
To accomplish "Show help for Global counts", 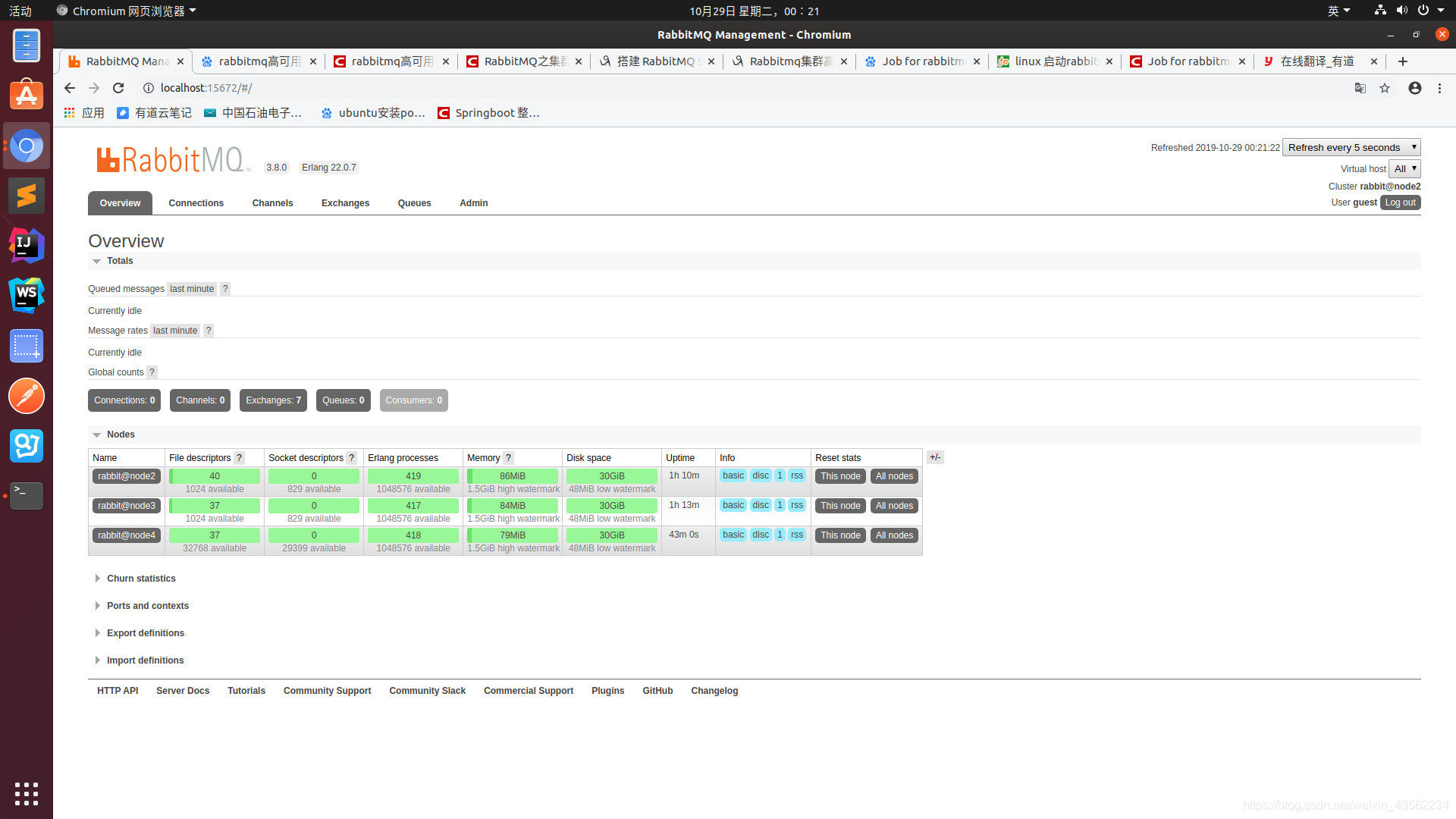I will click(x=152, y=372).
